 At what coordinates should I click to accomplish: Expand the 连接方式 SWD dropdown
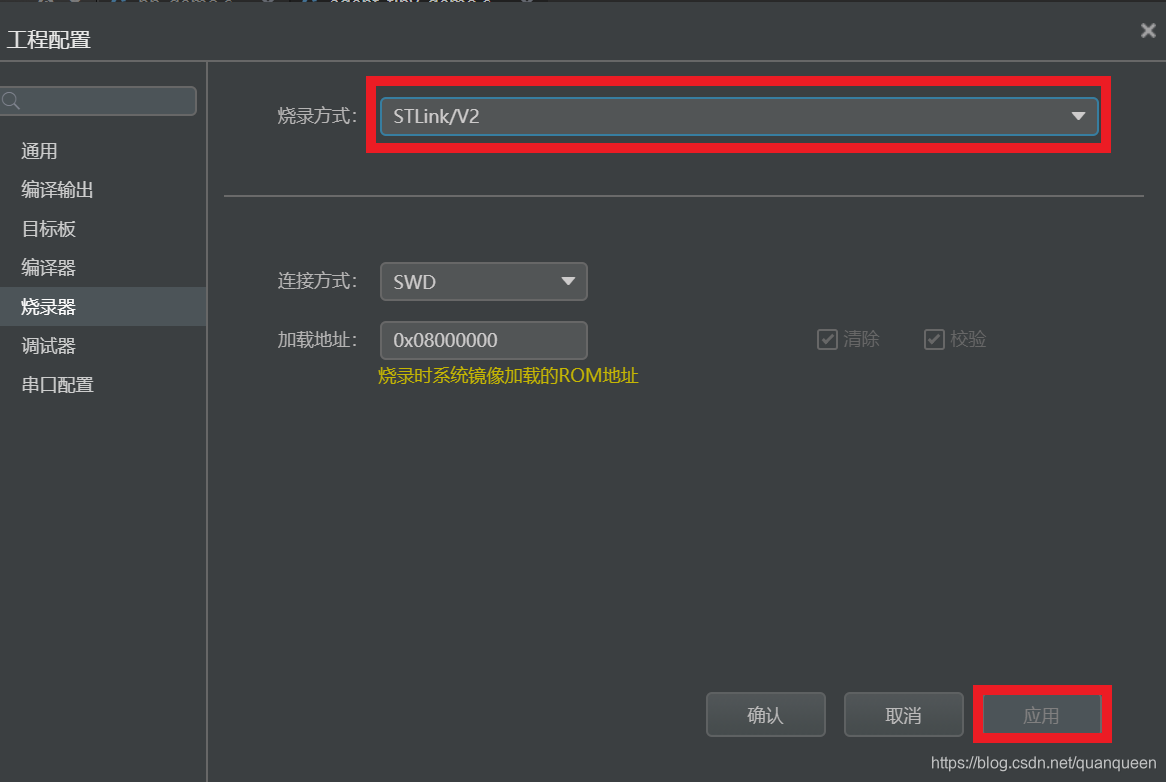pos(483,282)
